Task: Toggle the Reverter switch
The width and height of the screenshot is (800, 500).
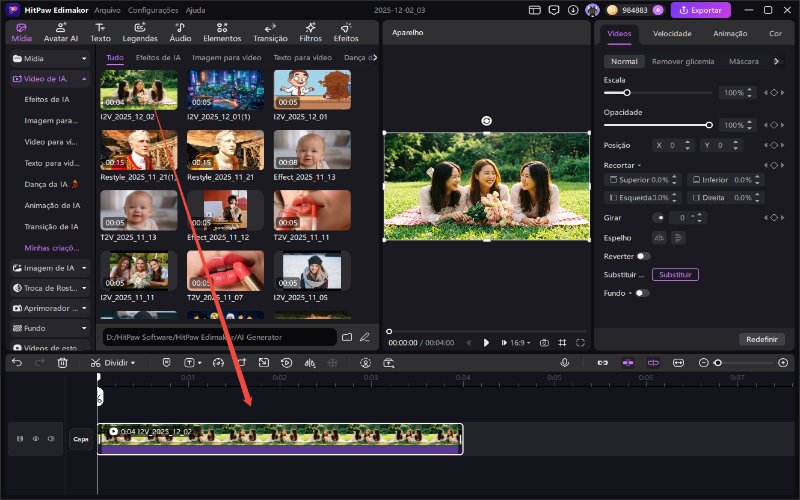Action: [643, 256]
